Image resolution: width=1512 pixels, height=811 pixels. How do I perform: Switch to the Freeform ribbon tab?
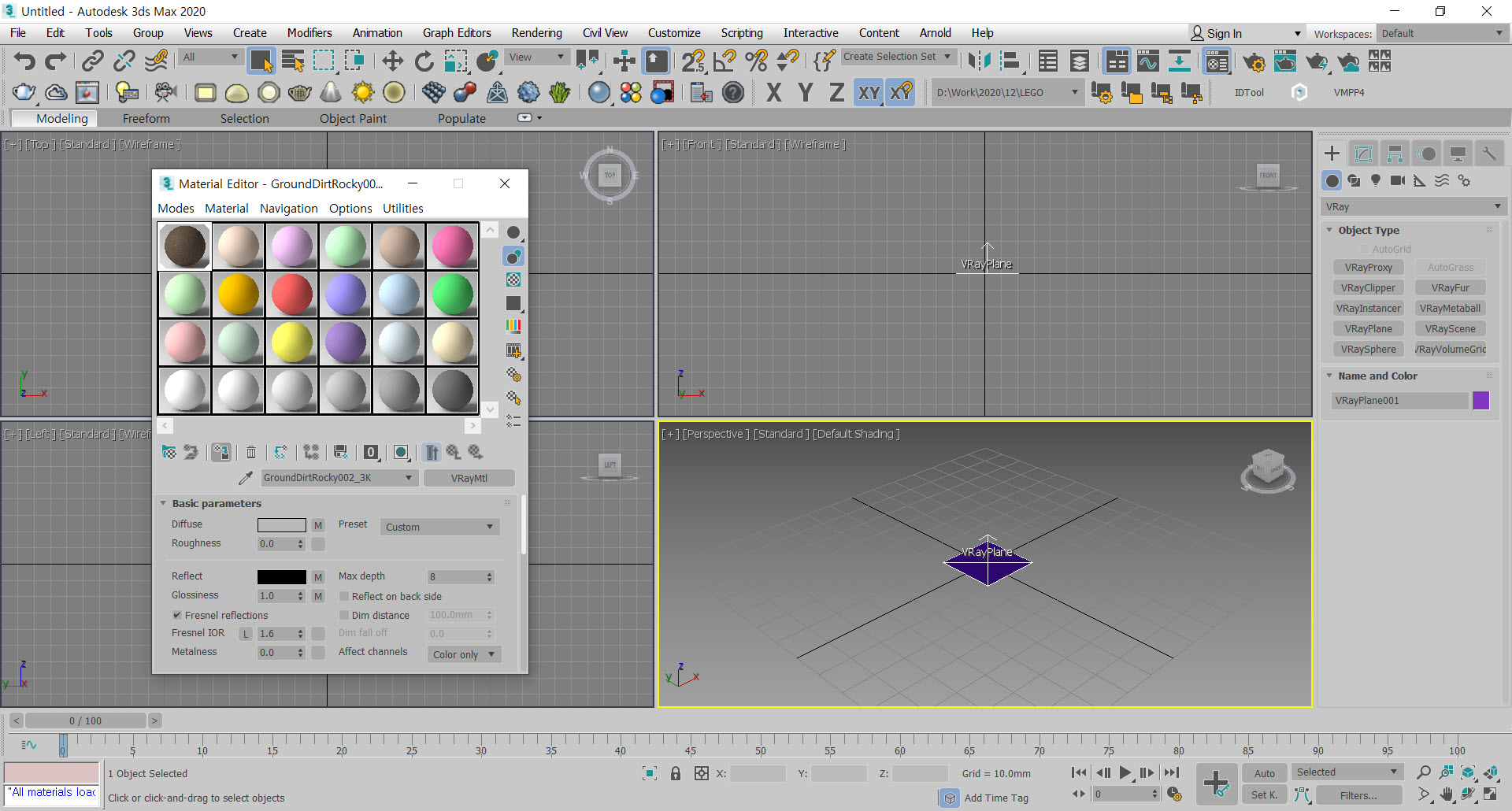(146, 118)
